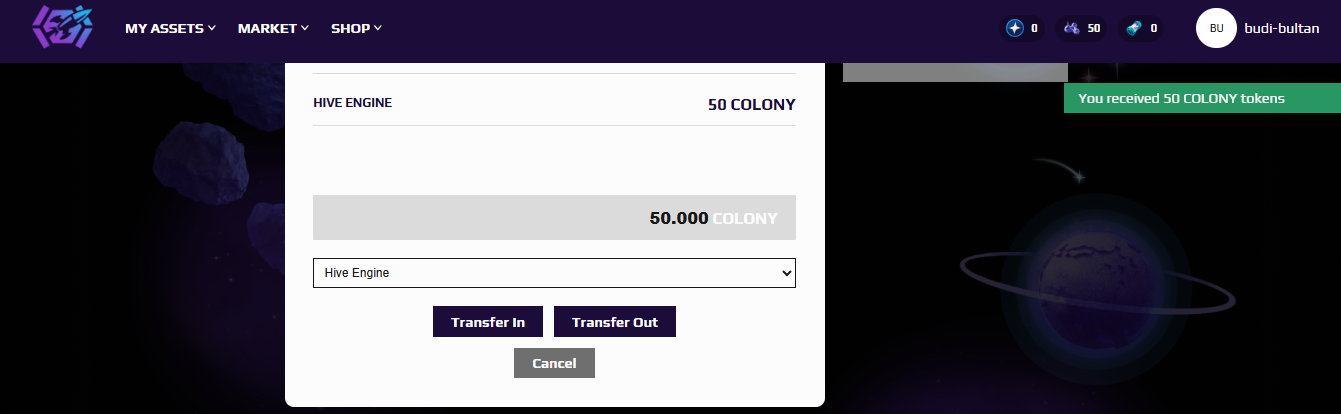The image size is (1341, 414).
Task: Dismiss the received 50 COLONY notification
Action: [x=1202, y=98]
